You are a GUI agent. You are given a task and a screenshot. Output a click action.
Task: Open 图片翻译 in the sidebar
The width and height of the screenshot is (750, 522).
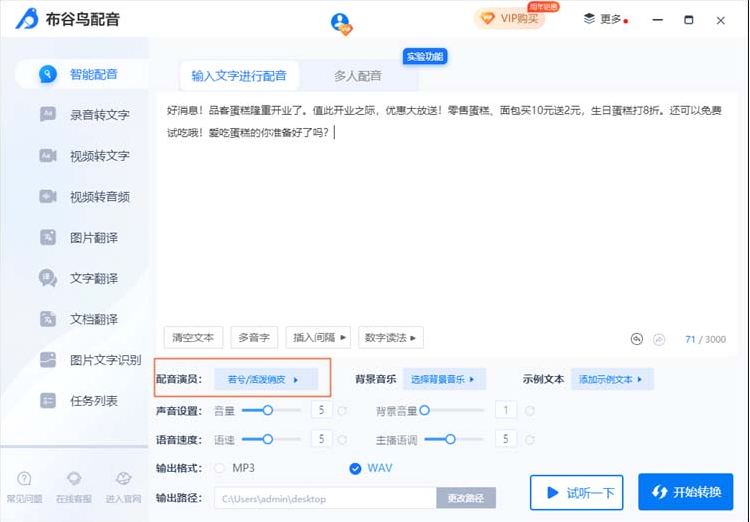[x=79, y=237]
